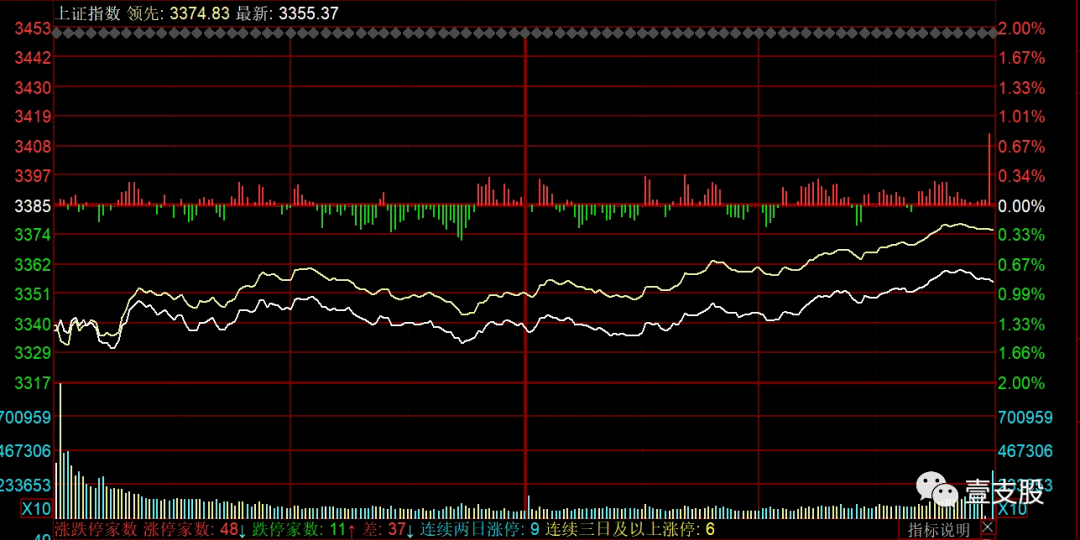Click the 0.00% axis label on right
Viewport: 1080px width, 540px height.
point(1021,206)
